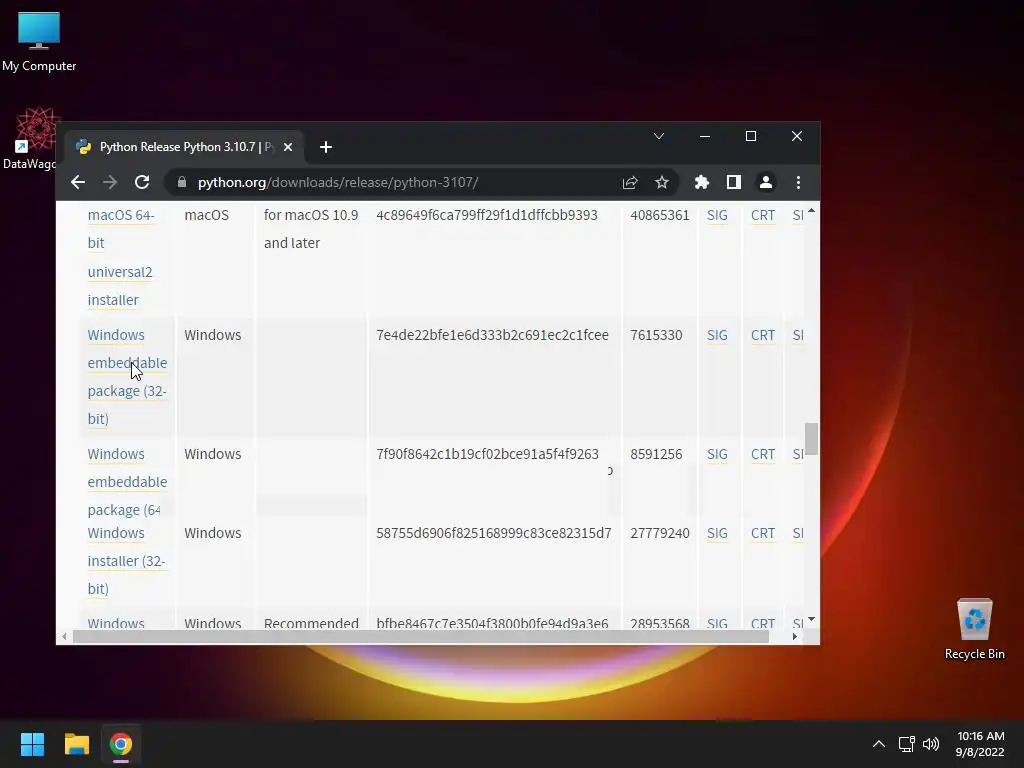The width and height of the screenshot is (1024, 768).
Task: Select the Python Release Python 3.10.7 tab
Action: click(182, 147)
